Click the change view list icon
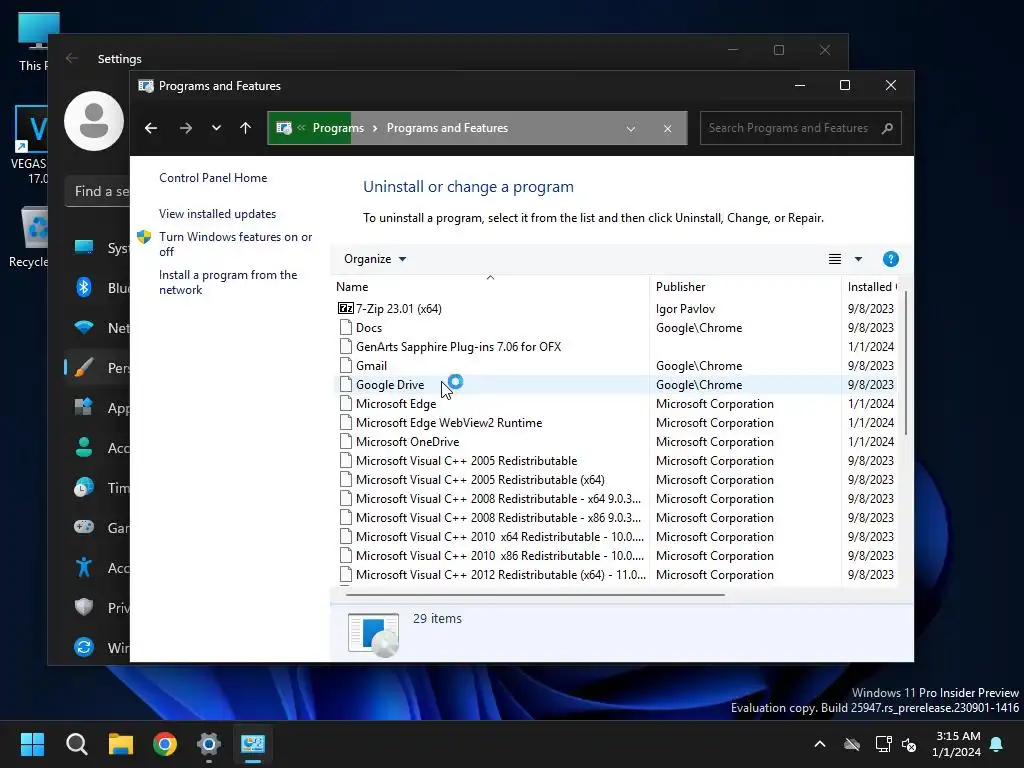Screen dimensions: 1024x768 pos(835,259)
